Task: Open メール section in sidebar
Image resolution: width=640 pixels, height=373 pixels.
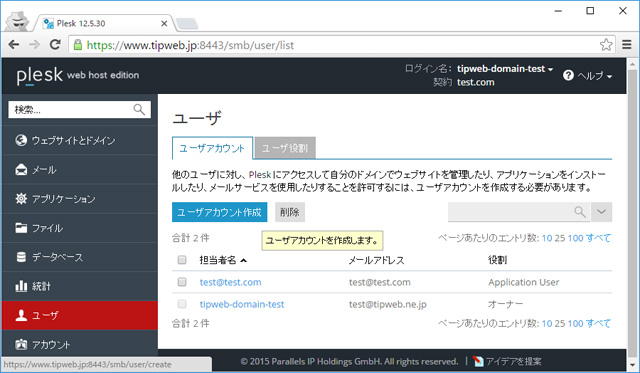Action: [x=80, y=169]
